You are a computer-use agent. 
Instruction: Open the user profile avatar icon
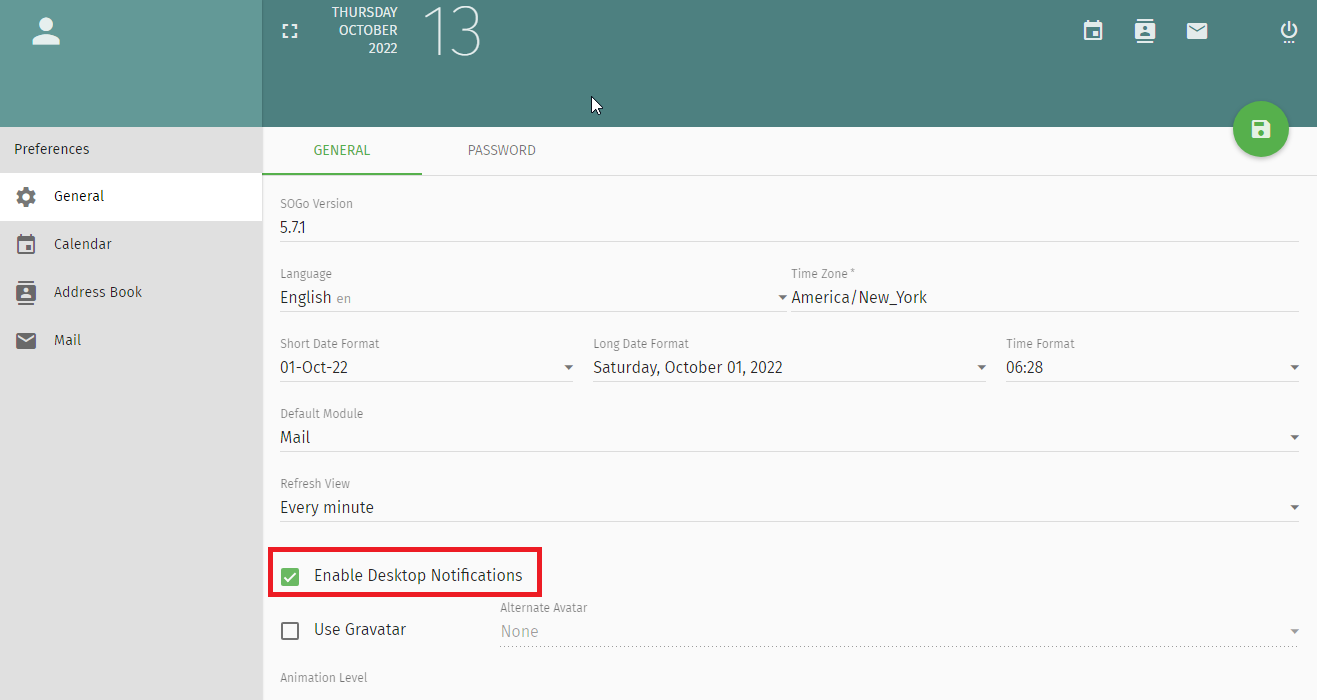tap(46, 31)
